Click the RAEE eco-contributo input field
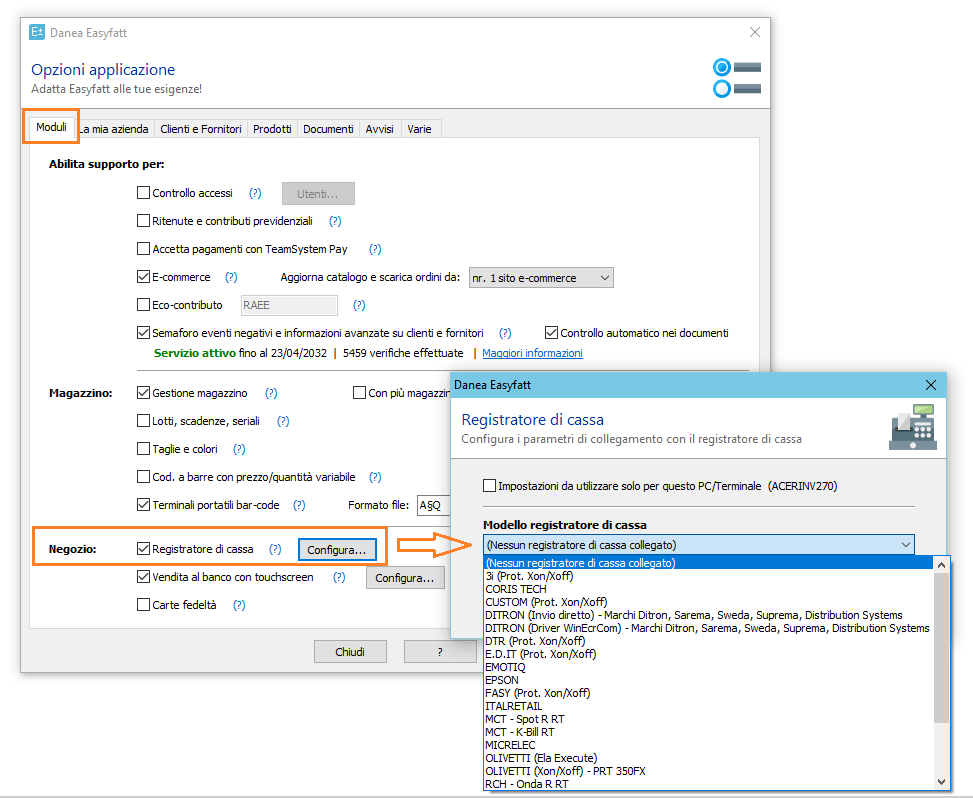Viewport: 973px width, 798px height. [x=289, y=305]
